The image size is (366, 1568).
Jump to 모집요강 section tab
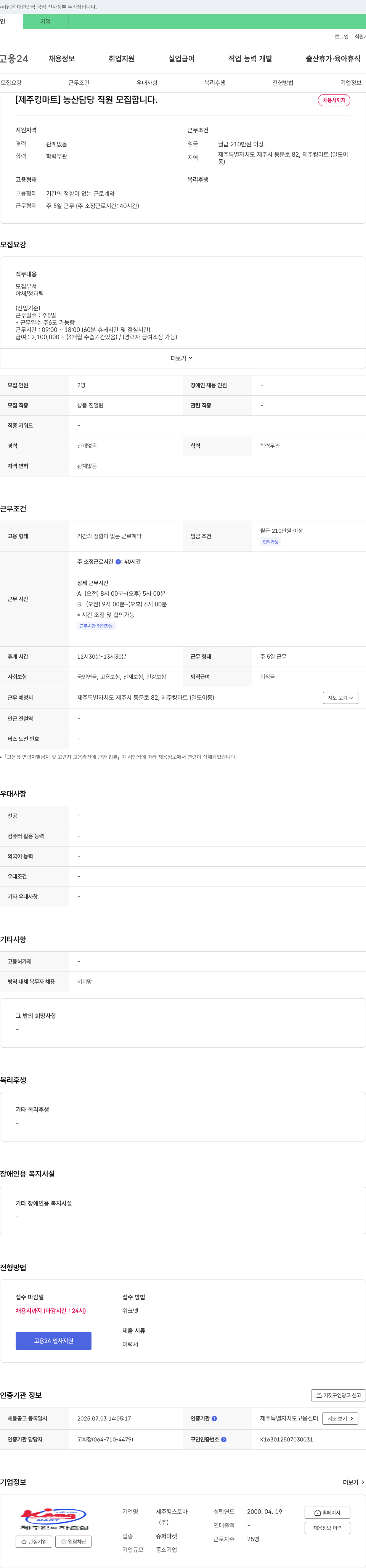point(11,83)
